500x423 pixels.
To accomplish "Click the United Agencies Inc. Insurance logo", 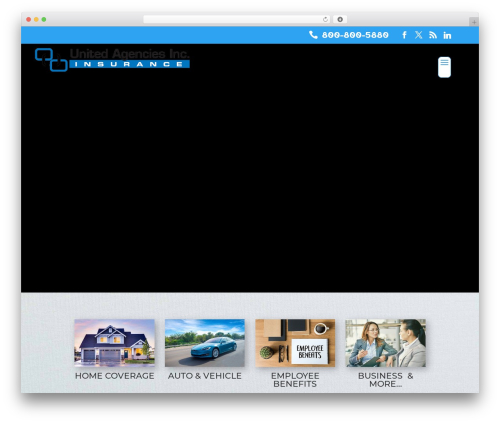I will pyautogui.click(x=112, y=60).
